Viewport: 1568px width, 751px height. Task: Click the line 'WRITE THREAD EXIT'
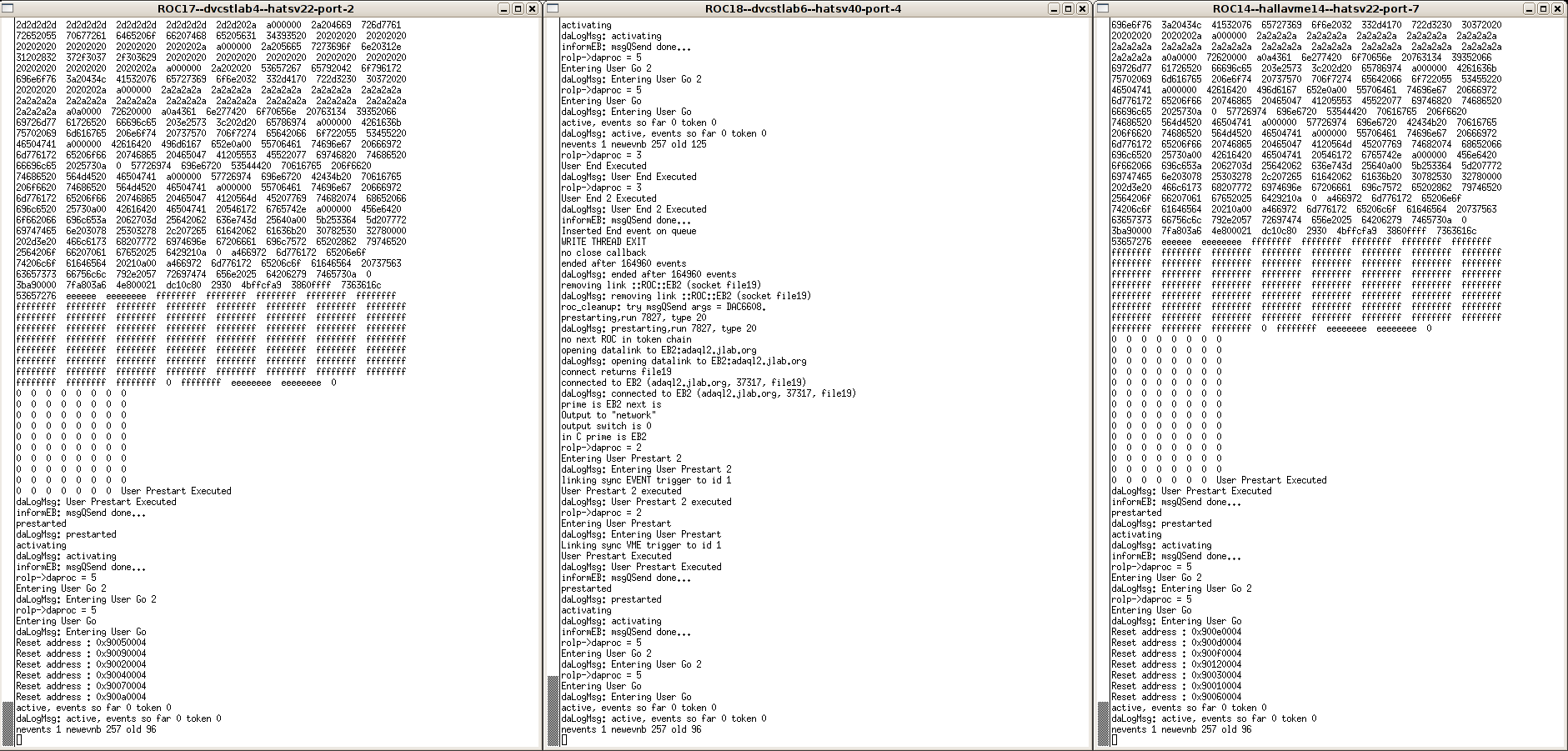click(604, 242)
